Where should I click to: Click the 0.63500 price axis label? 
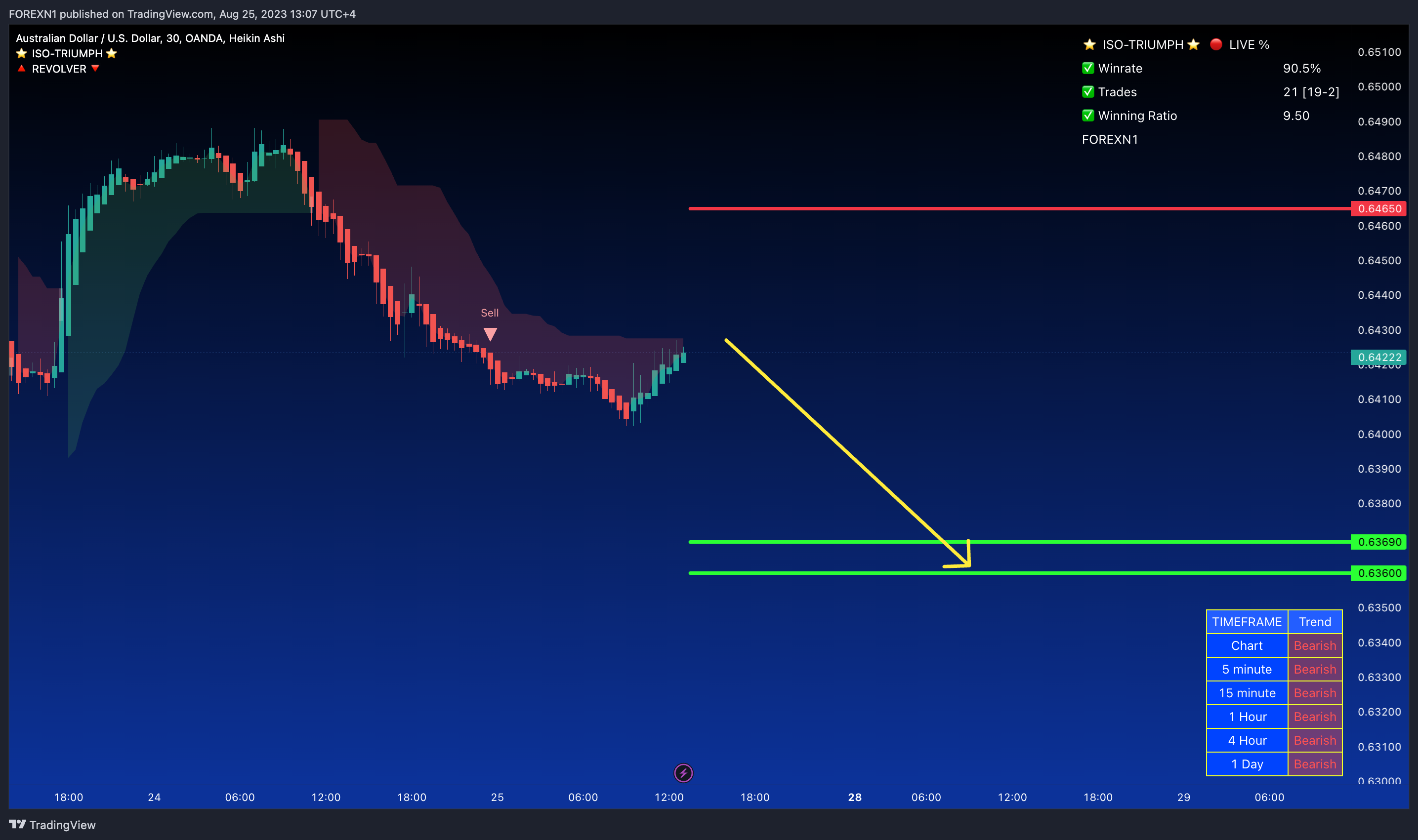[1379, 607]
